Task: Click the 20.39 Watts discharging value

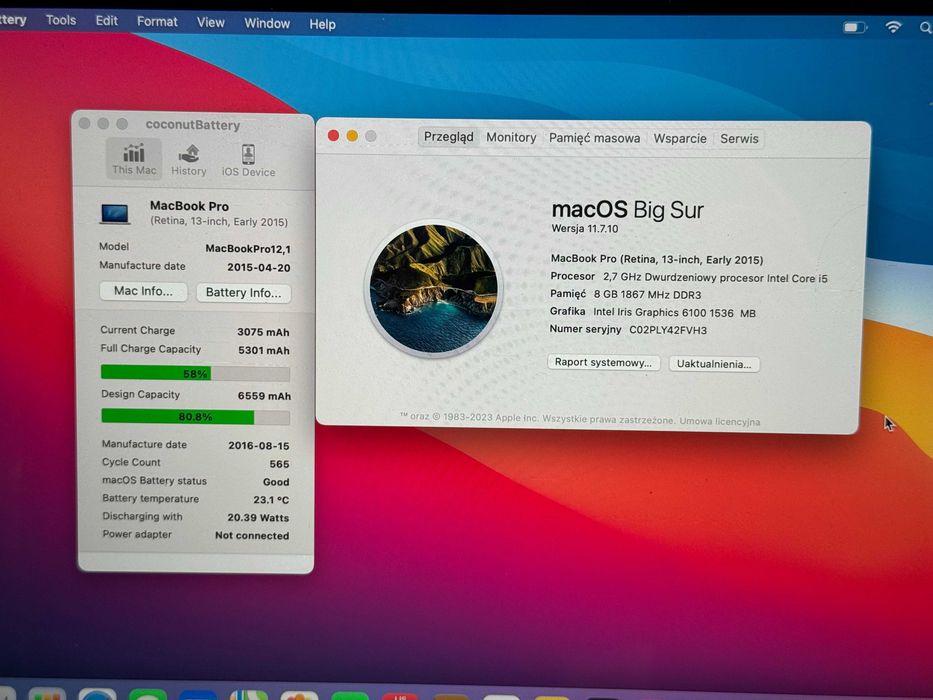Action: pyautogui.click(x=258, y=518)
